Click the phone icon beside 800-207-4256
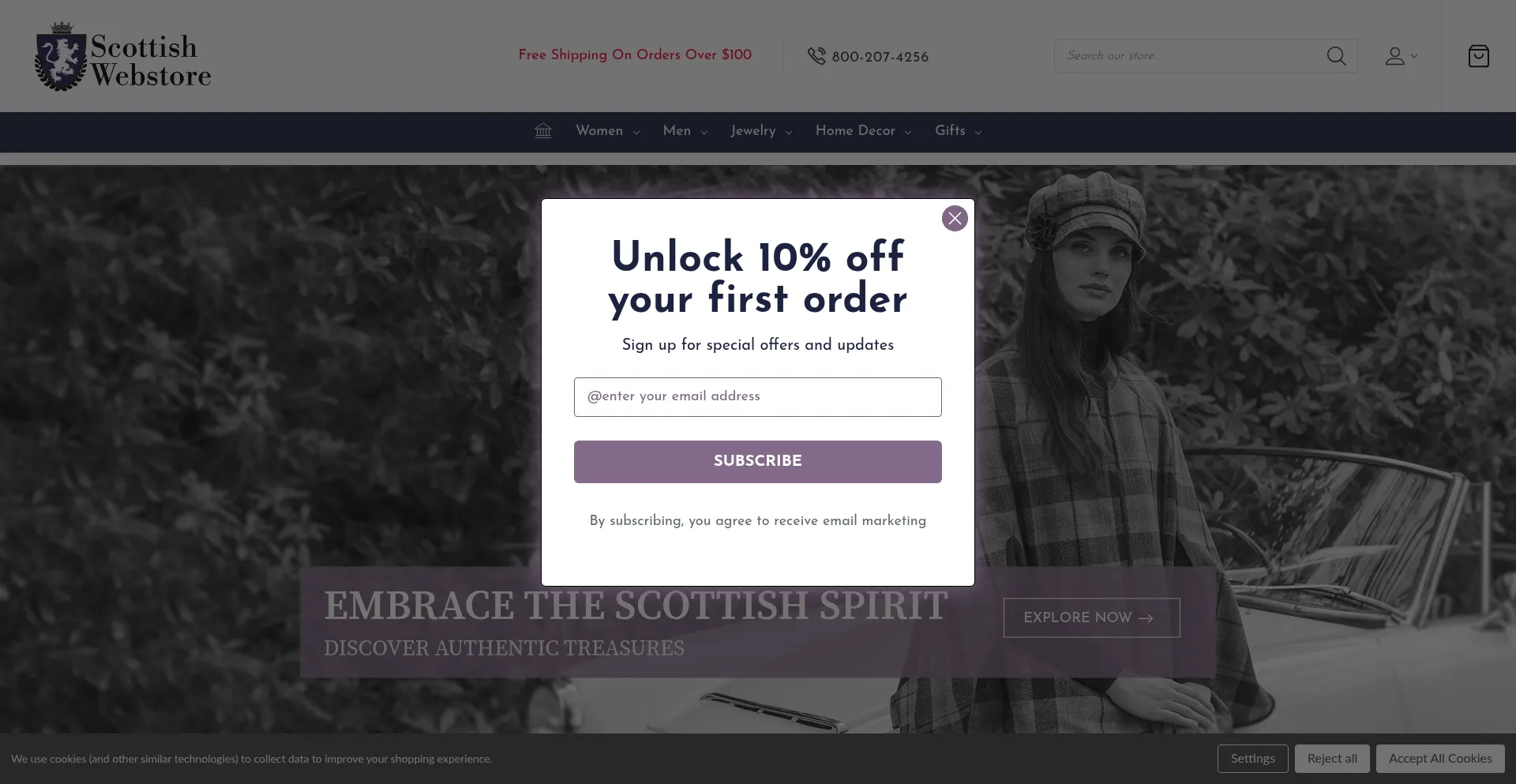Screen dimensions: 1516x784 [816, 56]
